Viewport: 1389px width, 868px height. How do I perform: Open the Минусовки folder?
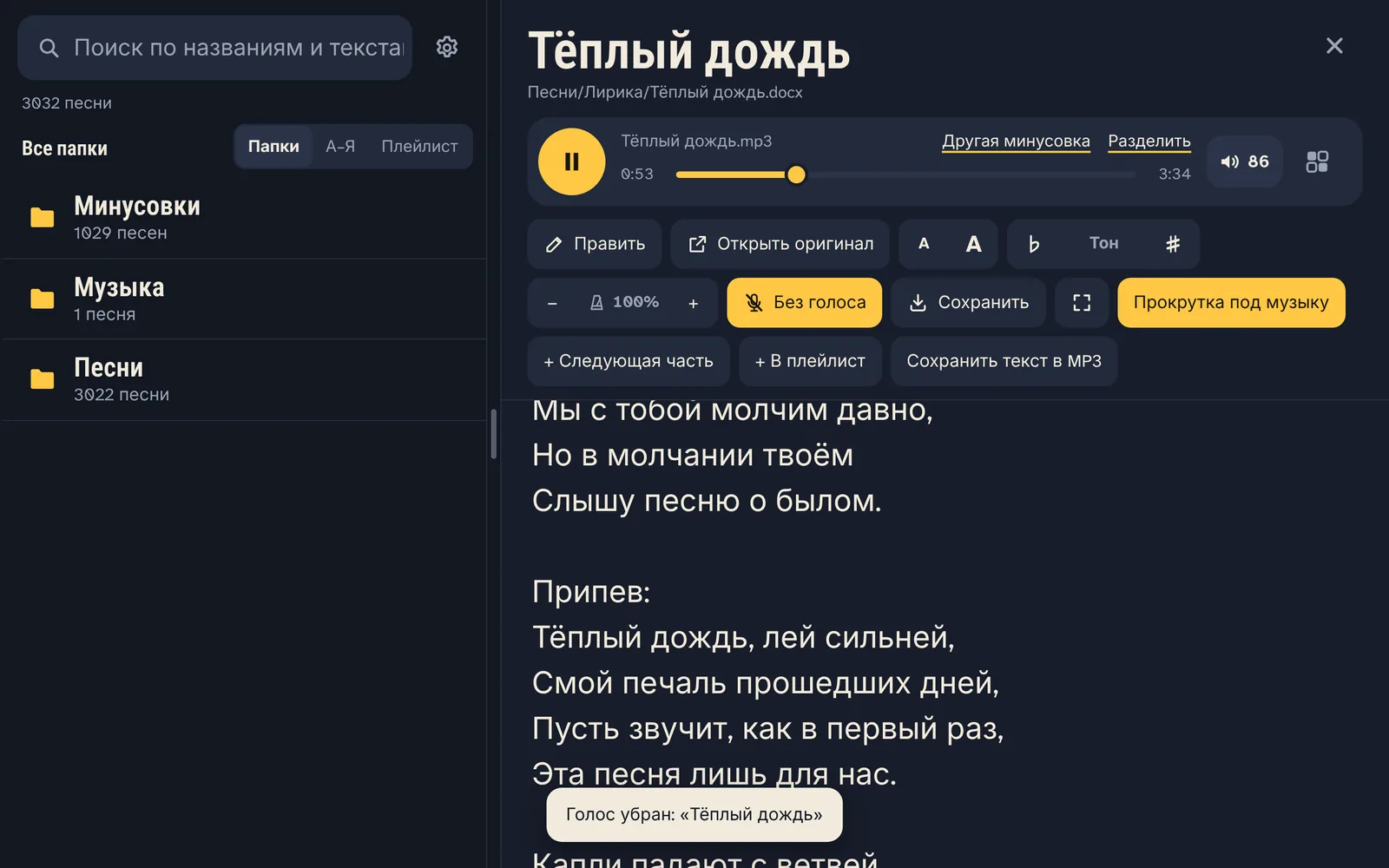(x=243, y=218)
